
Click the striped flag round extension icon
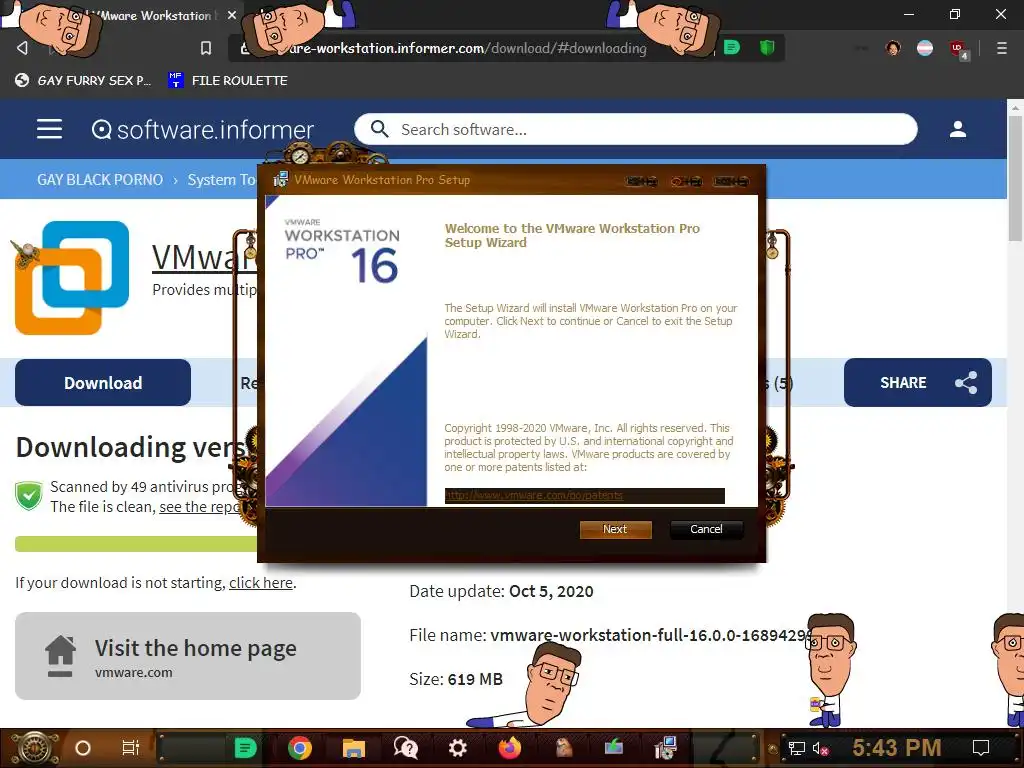coord(925,48)
